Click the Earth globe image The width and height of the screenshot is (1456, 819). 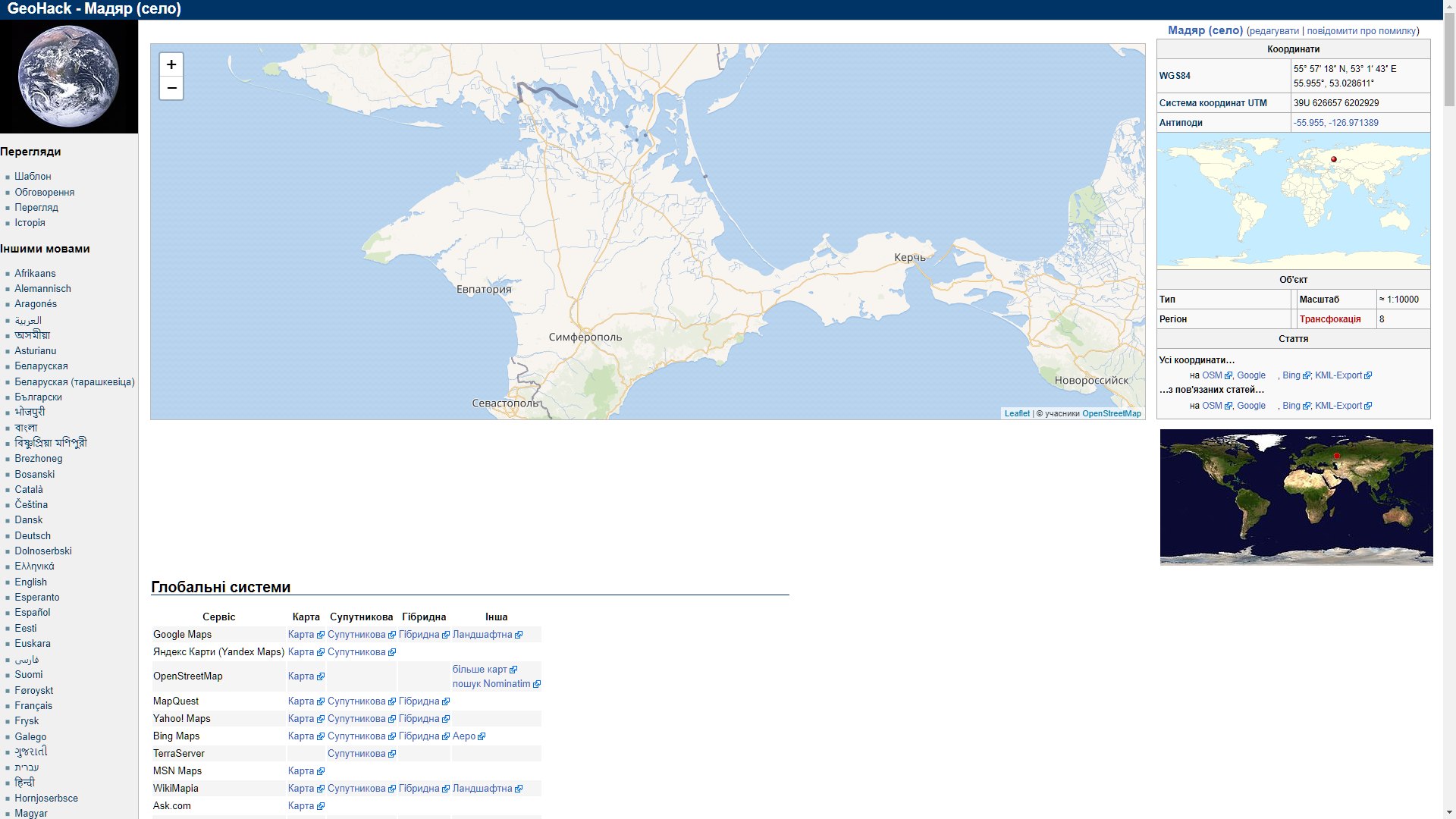point(69,77)
